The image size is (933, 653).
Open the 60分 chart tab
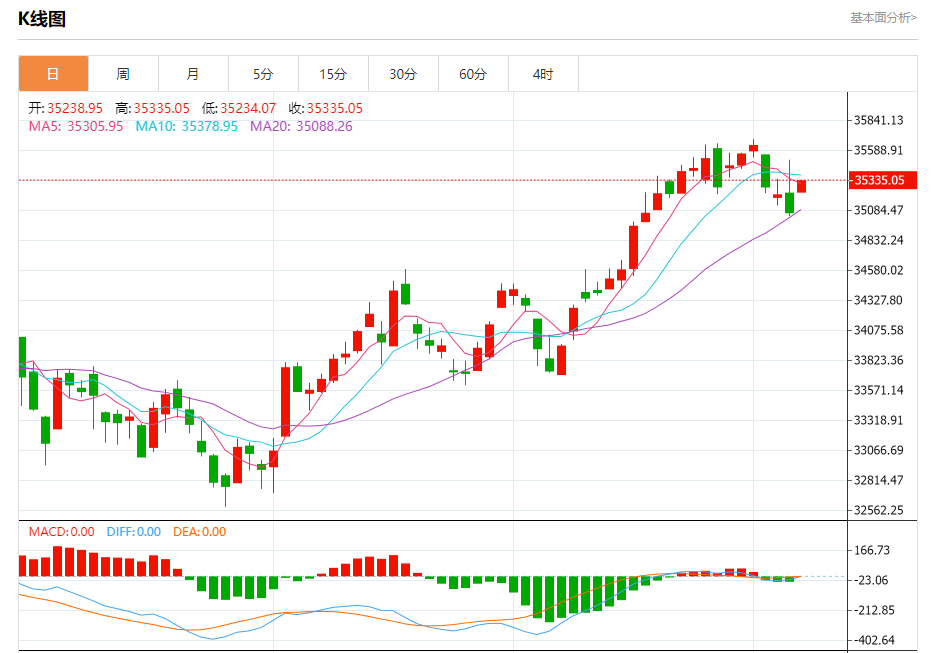click(473, 74)
